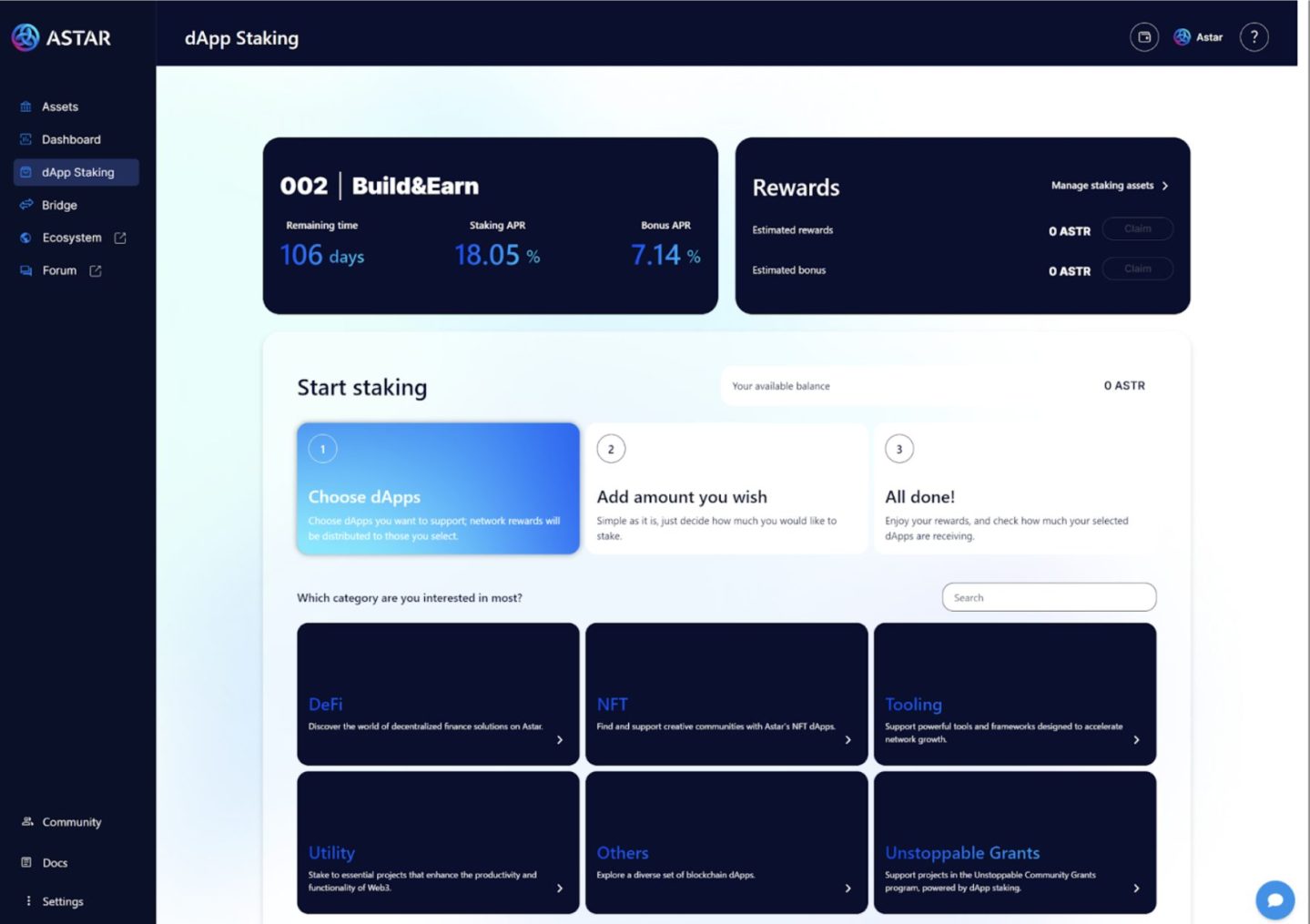Viewport: 1310px width, 924px height.
Task: Click the dApp Staking sidebar icon
Action: (x=25, y=172)
